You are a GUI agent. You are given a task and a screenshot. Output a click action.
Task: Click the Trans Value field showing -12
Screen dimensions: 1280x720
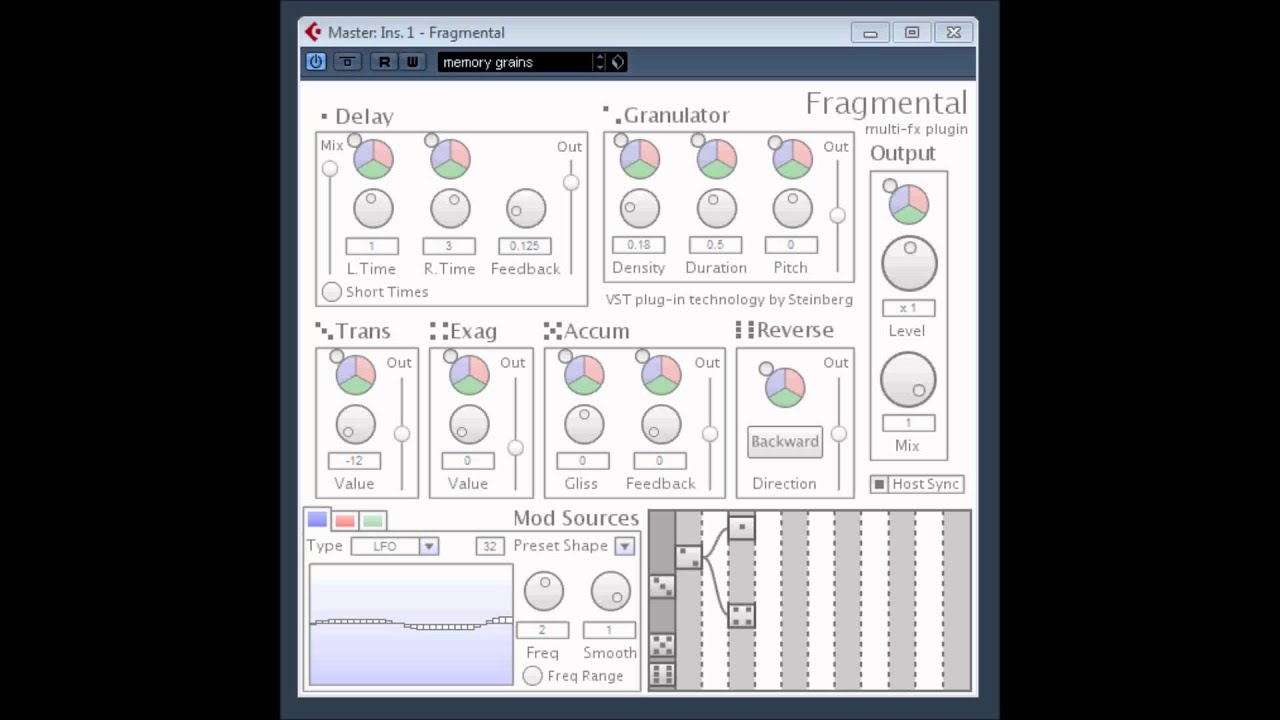point(354,461)
